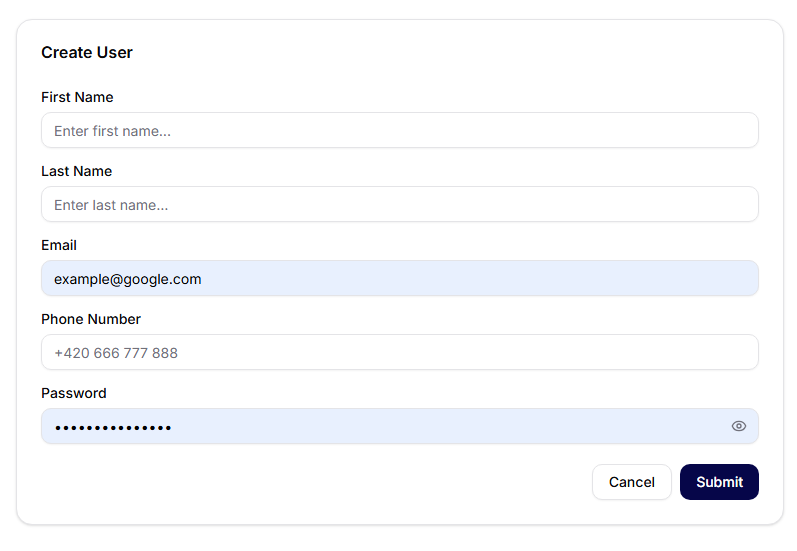Image resolution: width=797 pixels, height=551 pixels.
Task: Click the +420 666 777 888 placeholder
Action: point(116,353)
